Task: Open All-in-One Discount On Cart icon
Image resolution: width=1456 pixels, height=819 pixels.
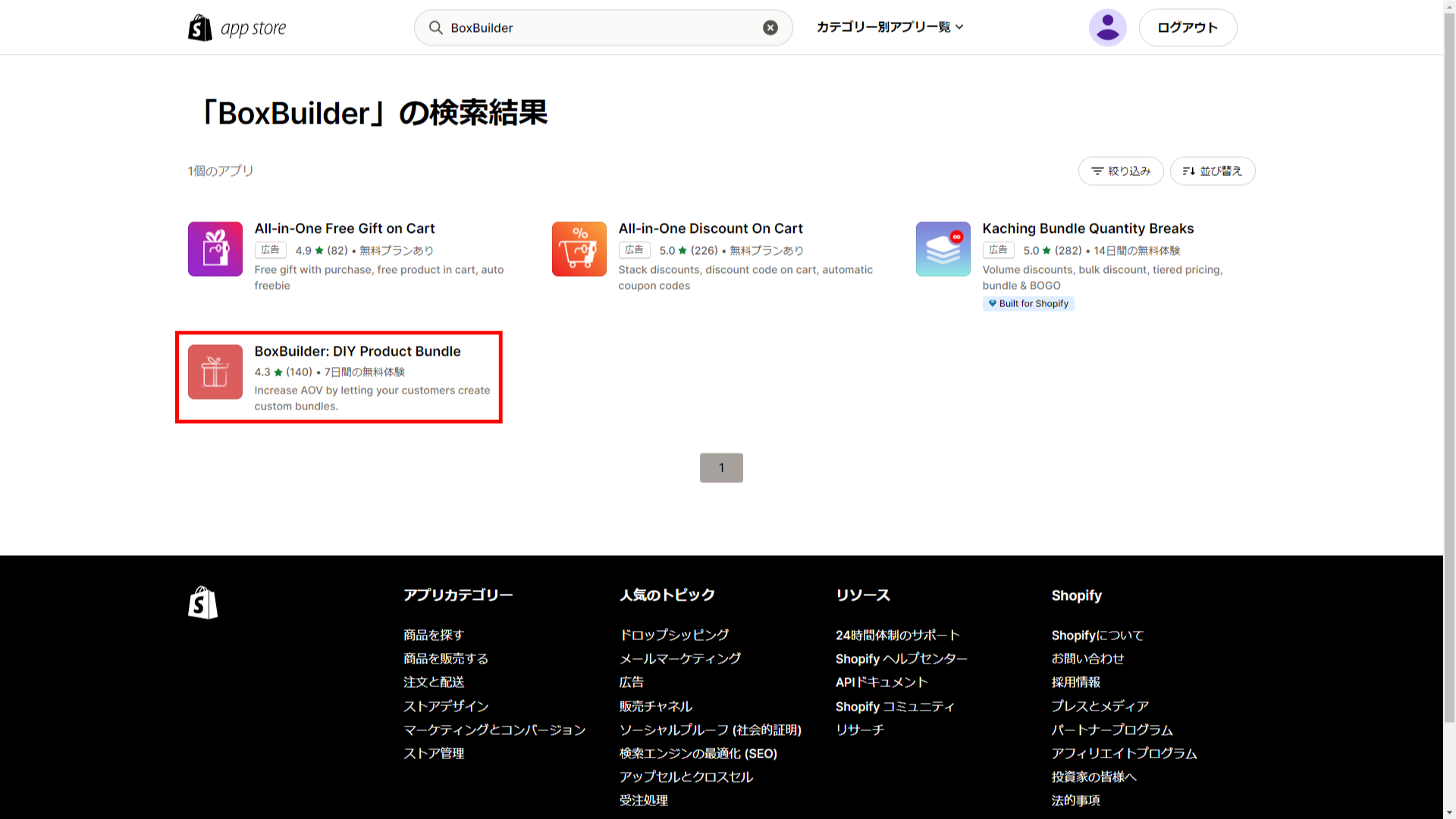Action: (x=579, y=249)
